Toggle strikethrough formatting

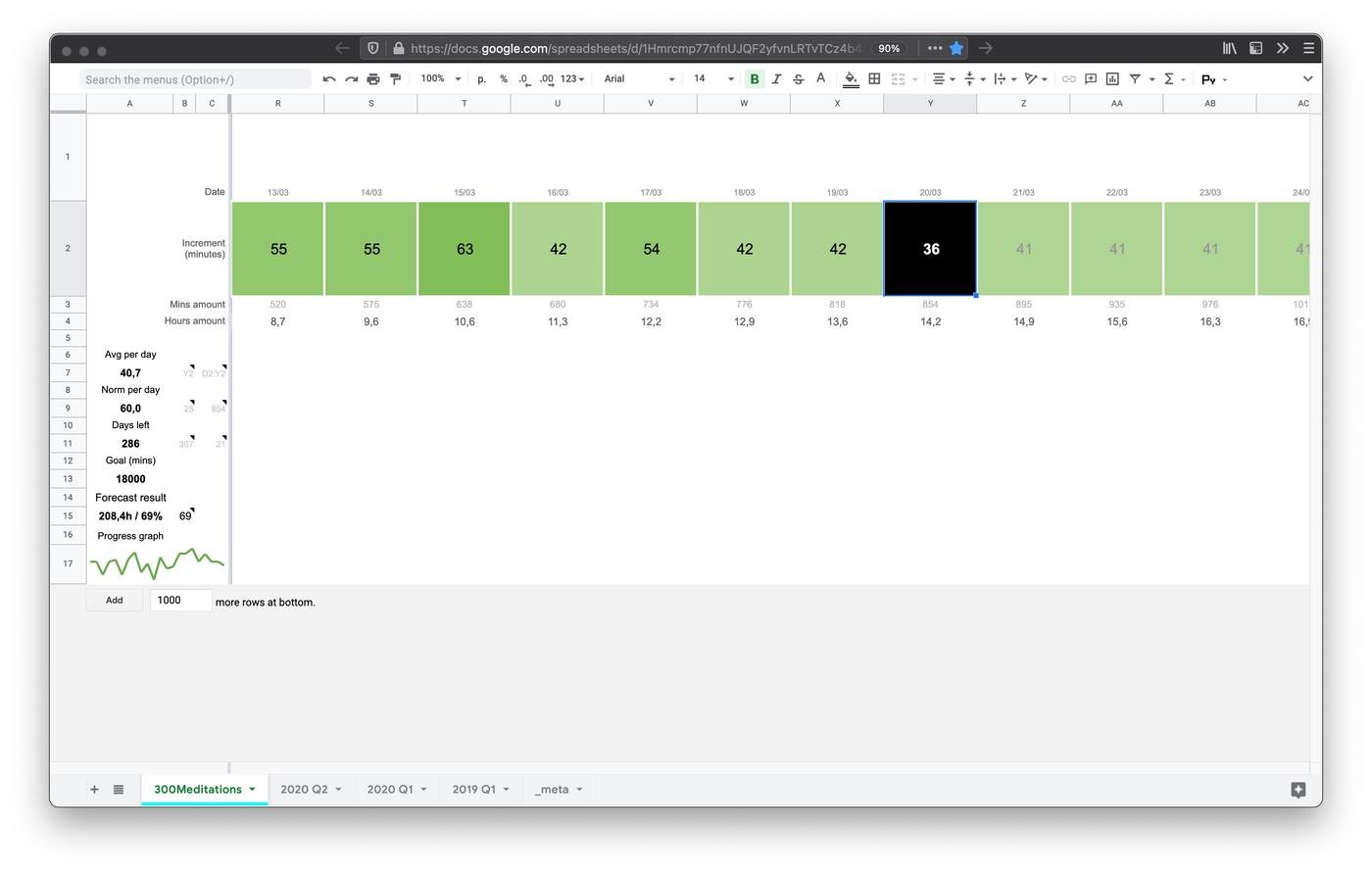[x=798, y=79]
